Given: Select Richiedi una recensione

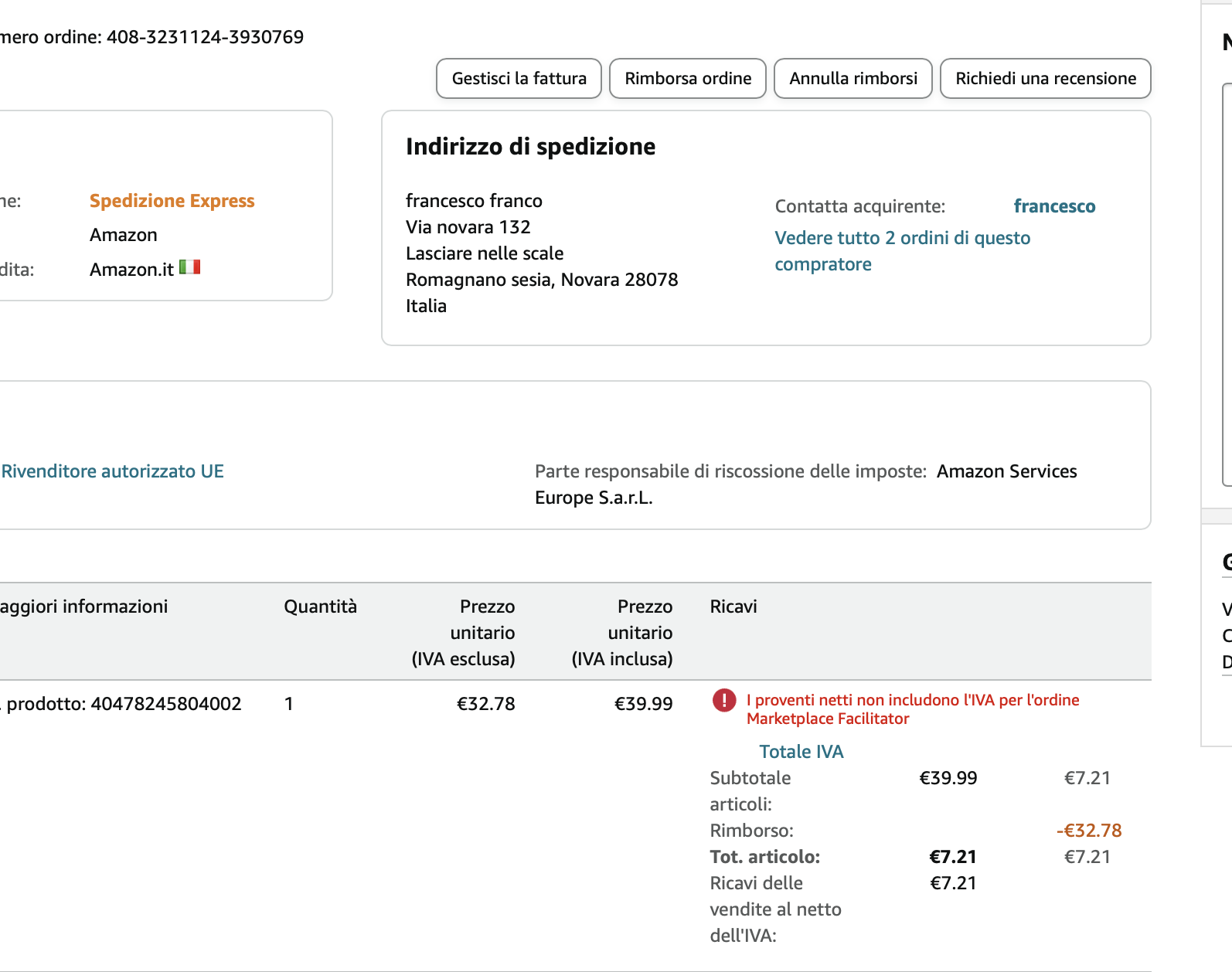Looking at the screenshot, I should 1045,79.
